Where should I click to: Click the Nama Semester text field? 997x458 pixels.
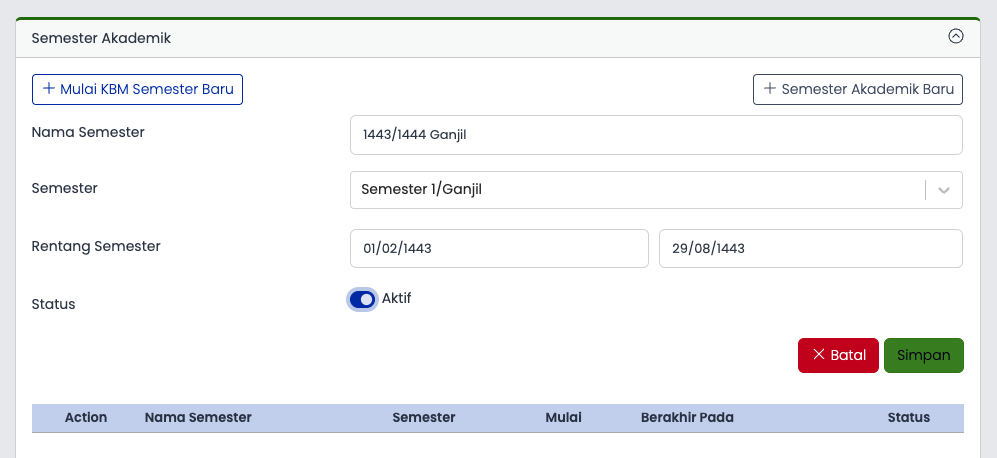point(656,135)
